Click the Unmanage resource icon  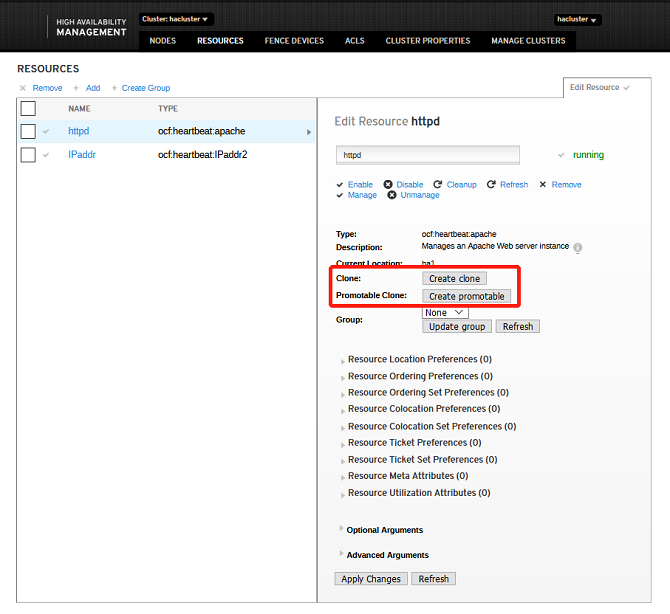pyautogui.click(x=392, y=195)
